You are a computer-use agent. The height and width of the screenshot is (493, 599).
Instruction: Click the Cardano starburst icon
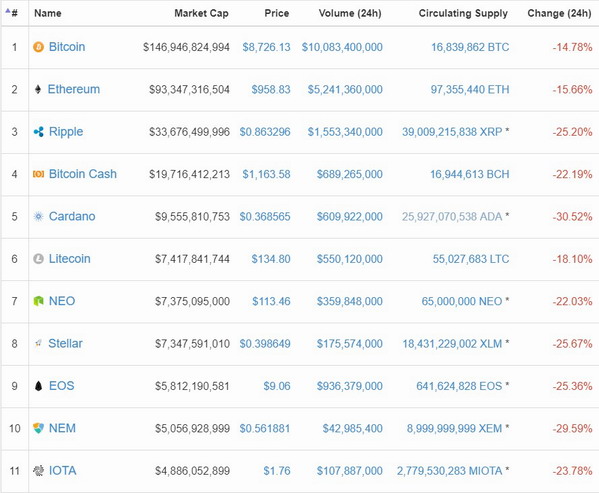38,217
